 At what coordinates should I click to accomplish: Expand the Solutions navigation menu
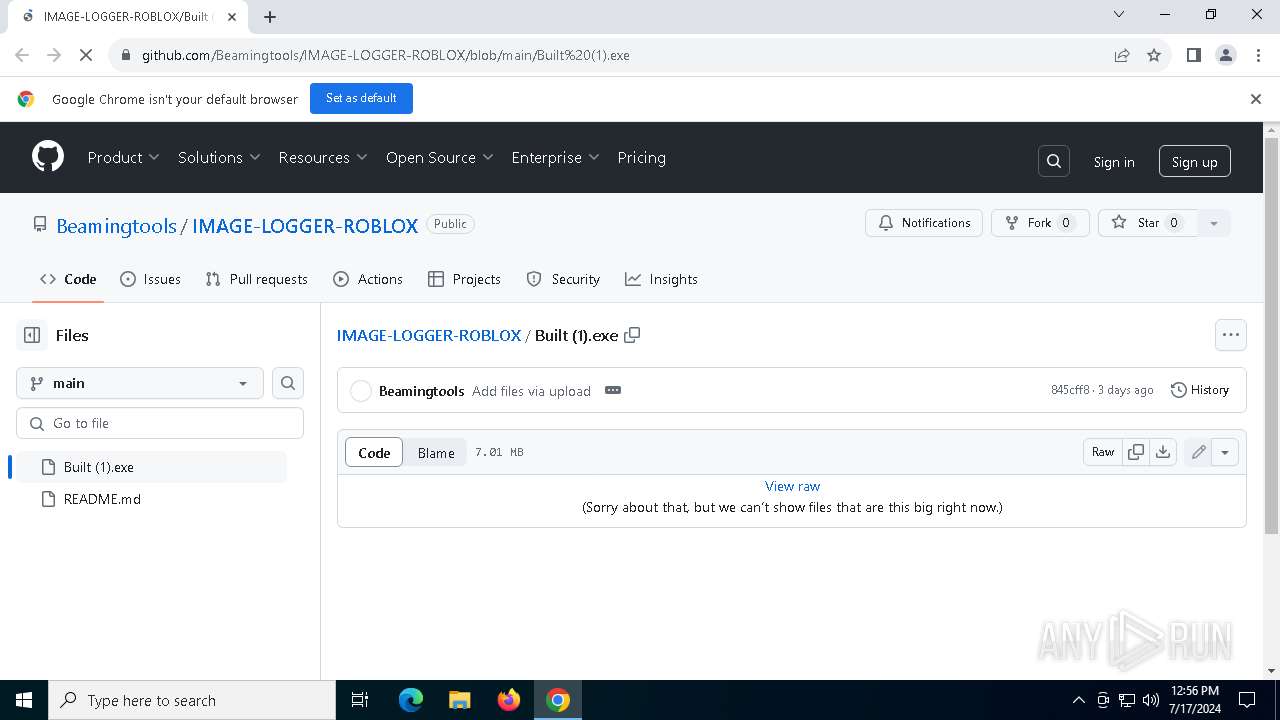(219, 157)
